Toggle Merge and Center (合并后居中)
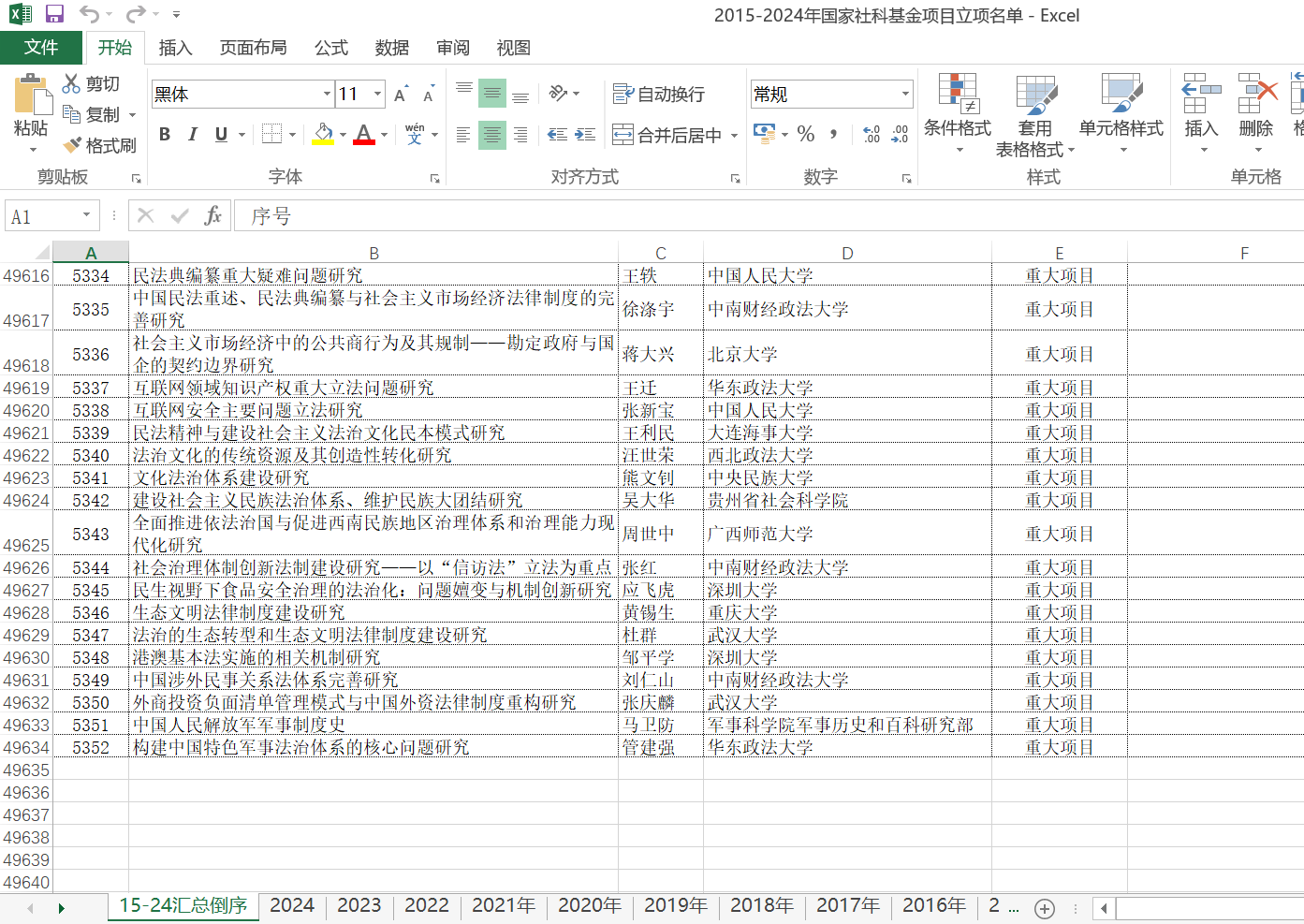Screen dimensions: 1304x924 [667, 135]
